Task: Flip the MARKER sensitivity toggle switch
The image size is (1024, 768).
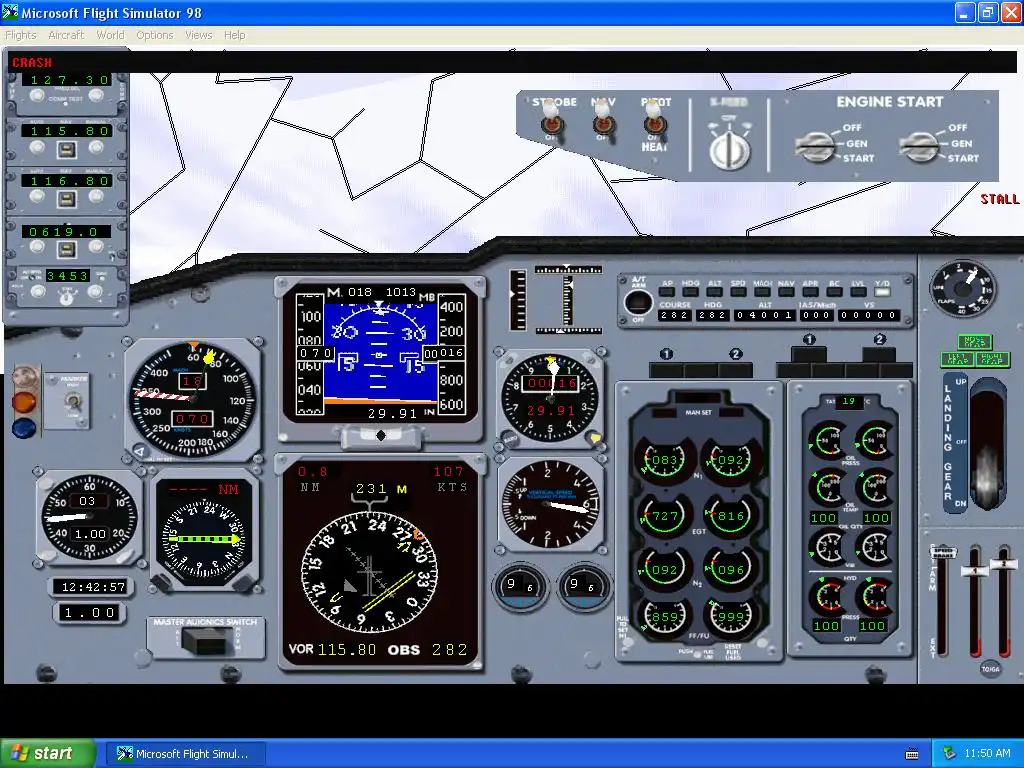Action: (x=73, y=402)
